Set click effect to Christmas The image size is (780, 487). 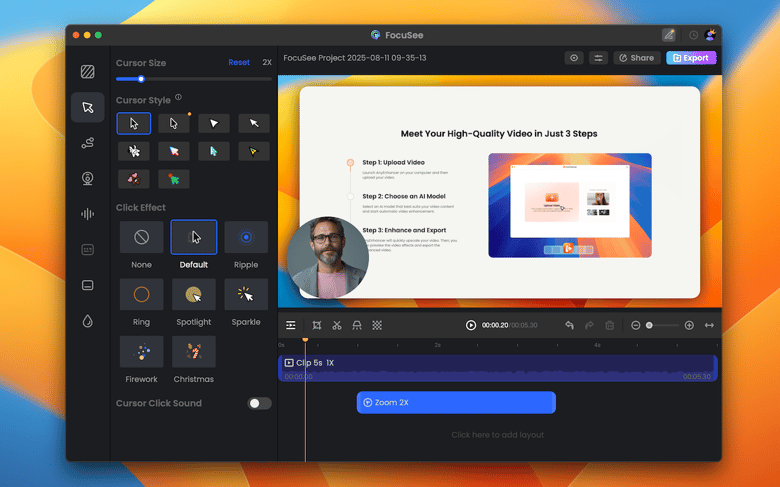(x=194, y=352)
